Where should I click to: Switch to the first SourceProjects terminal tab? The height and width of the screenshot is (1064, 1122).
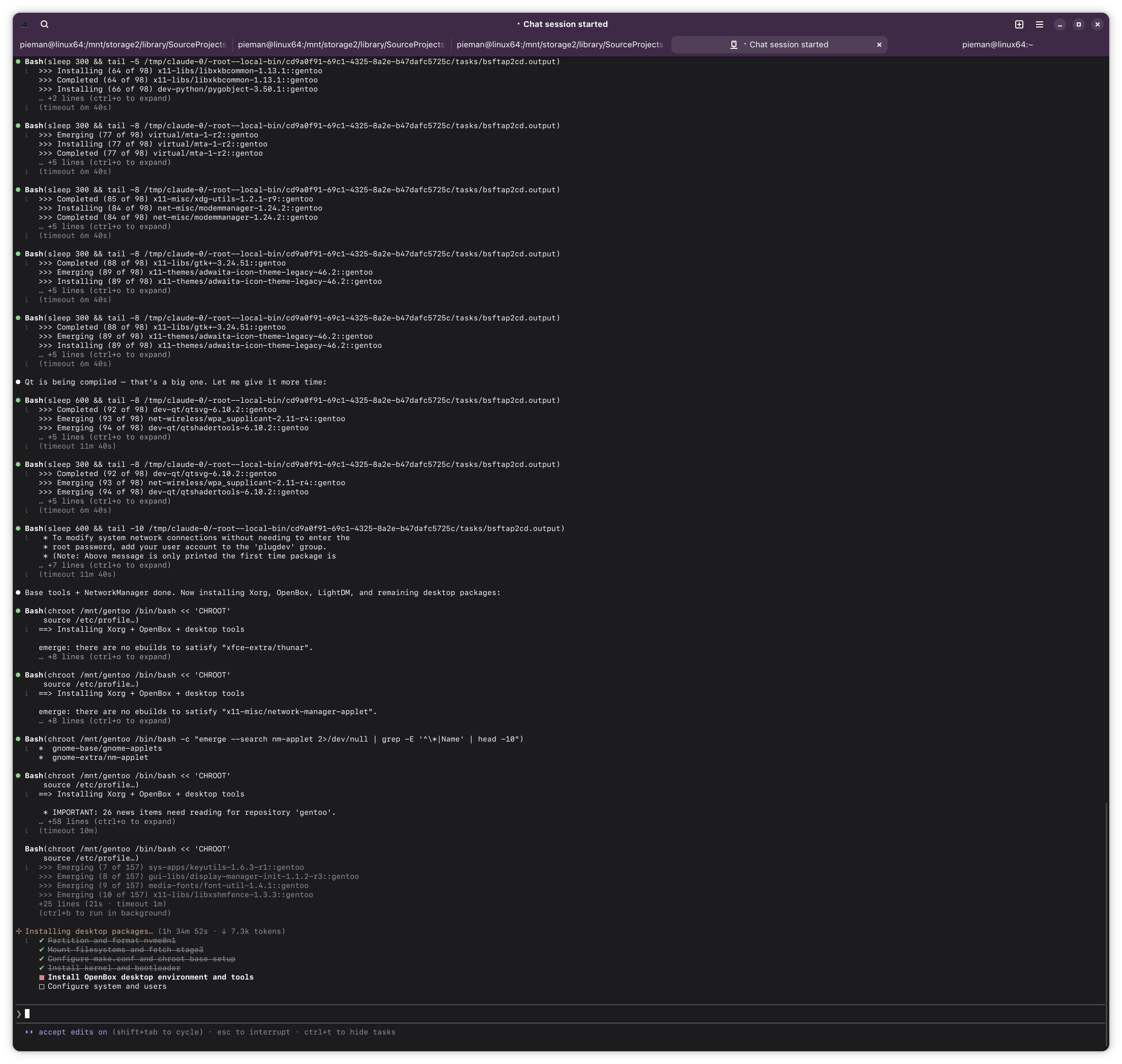[123, 45]
